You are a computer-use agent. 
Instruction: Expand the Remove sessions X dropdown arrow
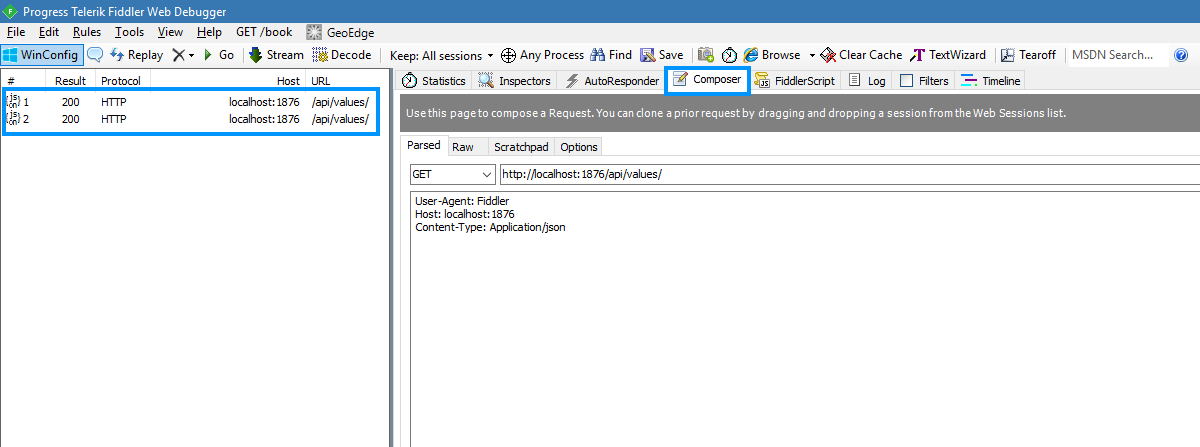click(191, 55)
